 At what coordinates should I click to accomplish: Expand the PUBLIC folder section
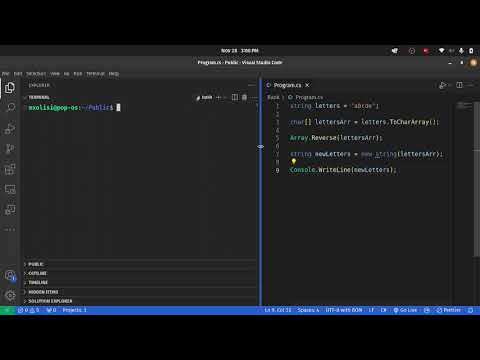(140, 264)
